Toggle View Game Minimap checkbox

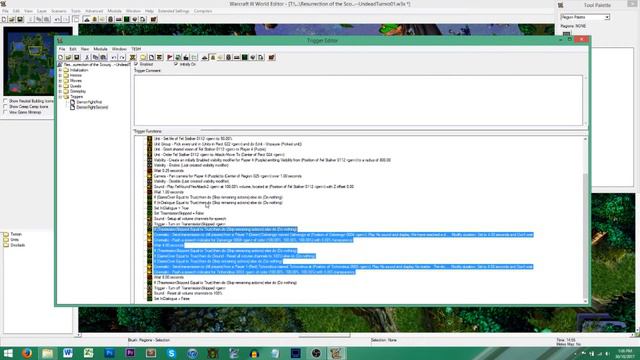point(5,112)
